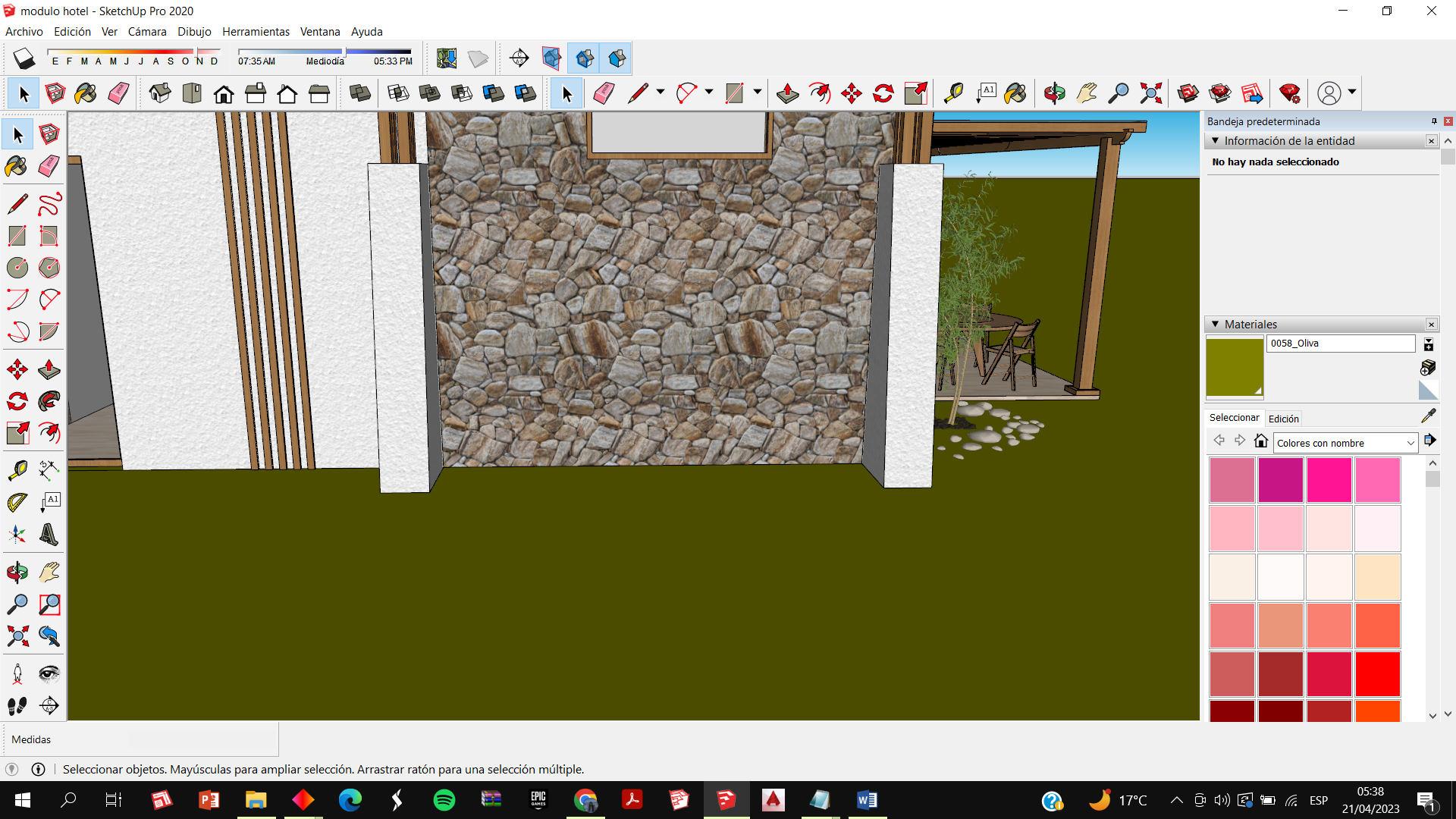The height and width of the screenshot is (819, 1456).
Task: Activate the Tape Measure tool
Action: coord(17,471)
